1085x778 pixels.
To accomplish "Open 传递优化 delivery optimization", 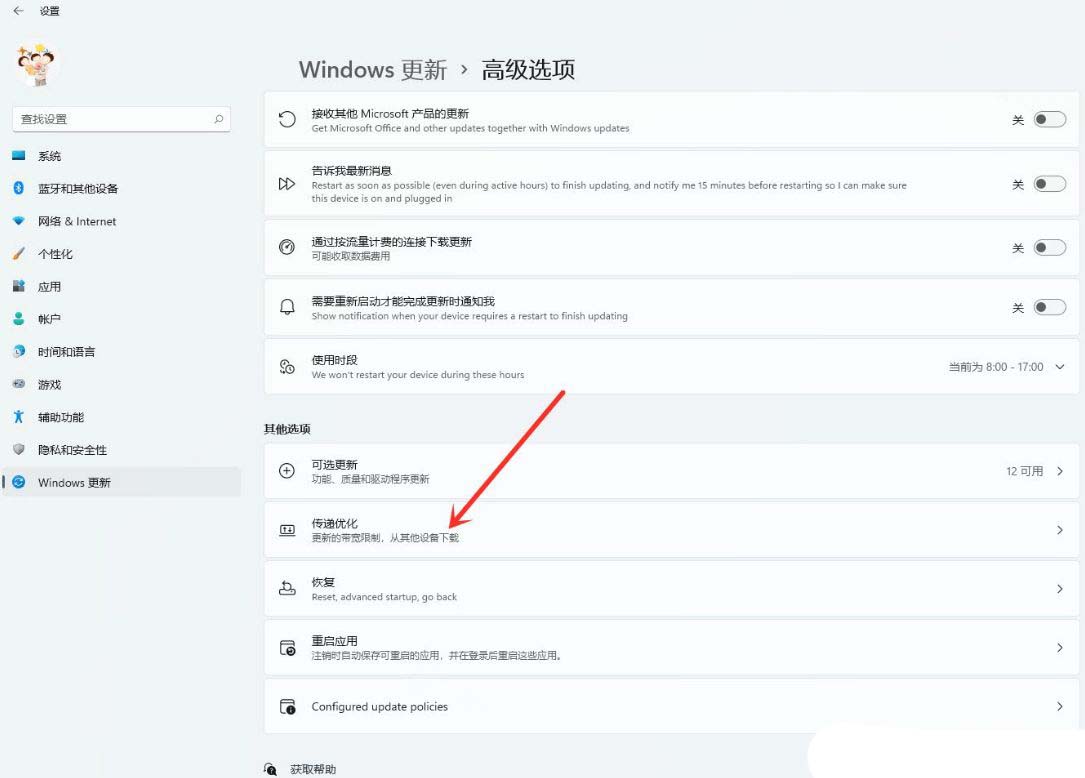I will [671, 530].
